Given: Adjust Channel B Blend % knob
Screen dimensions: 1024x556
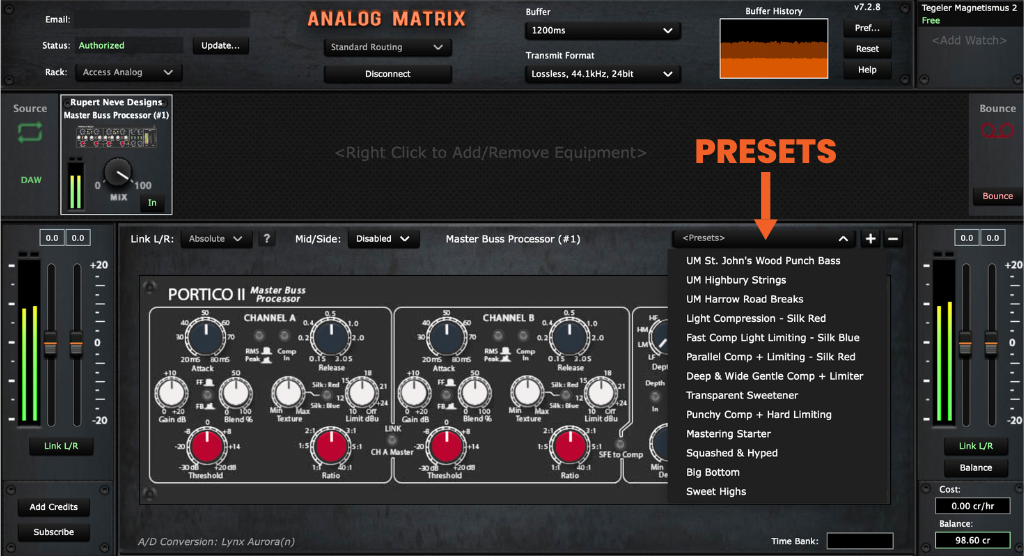Looking at the screenshot, I should 475,393.
